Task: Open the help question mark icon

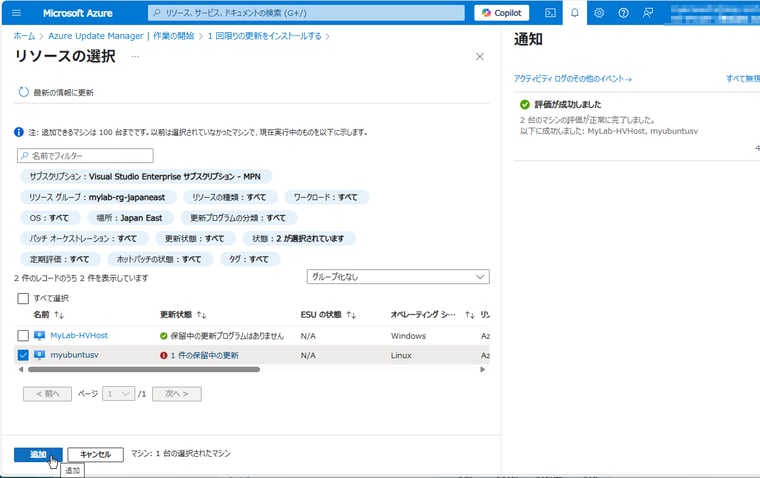Action: 624,13
